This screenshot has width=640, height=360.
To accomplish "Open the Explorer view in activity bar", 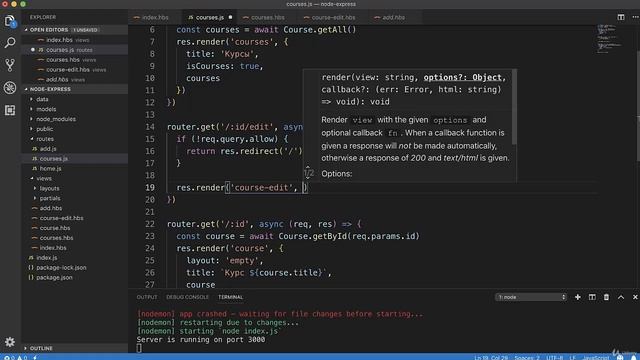I will [x=10, y=21].
